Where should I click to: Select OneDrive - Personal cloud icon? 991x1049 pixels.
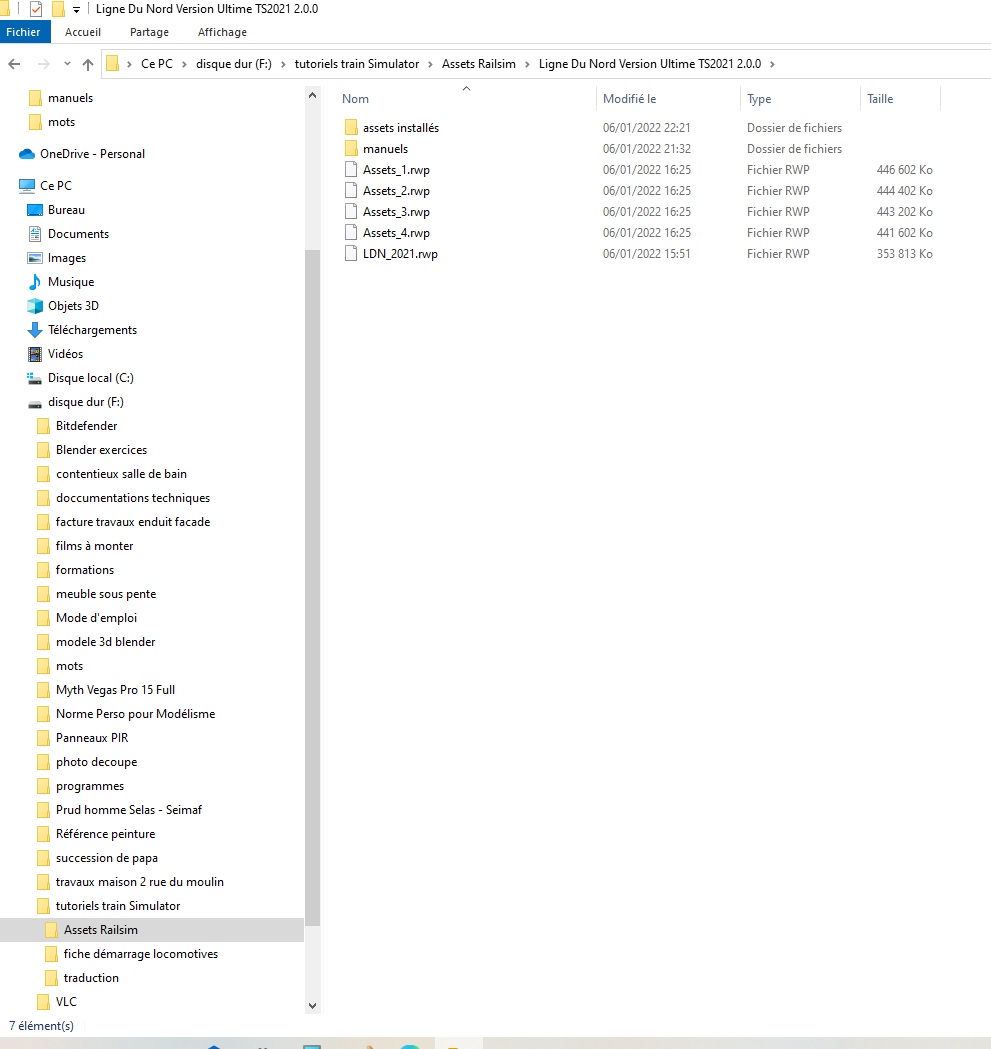pyautogui.click(x=27, y=154)
